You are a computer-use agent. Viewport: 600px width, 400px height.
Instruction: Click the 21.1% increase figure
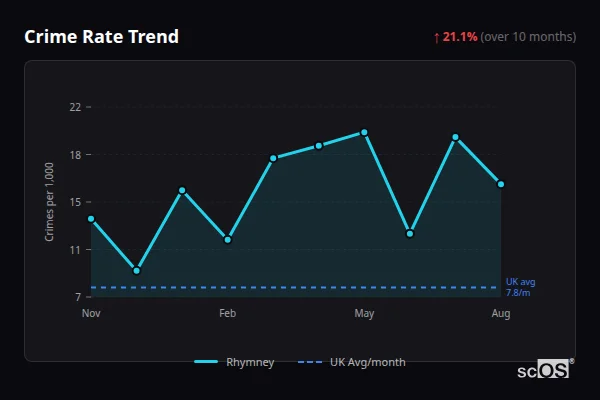460,37
